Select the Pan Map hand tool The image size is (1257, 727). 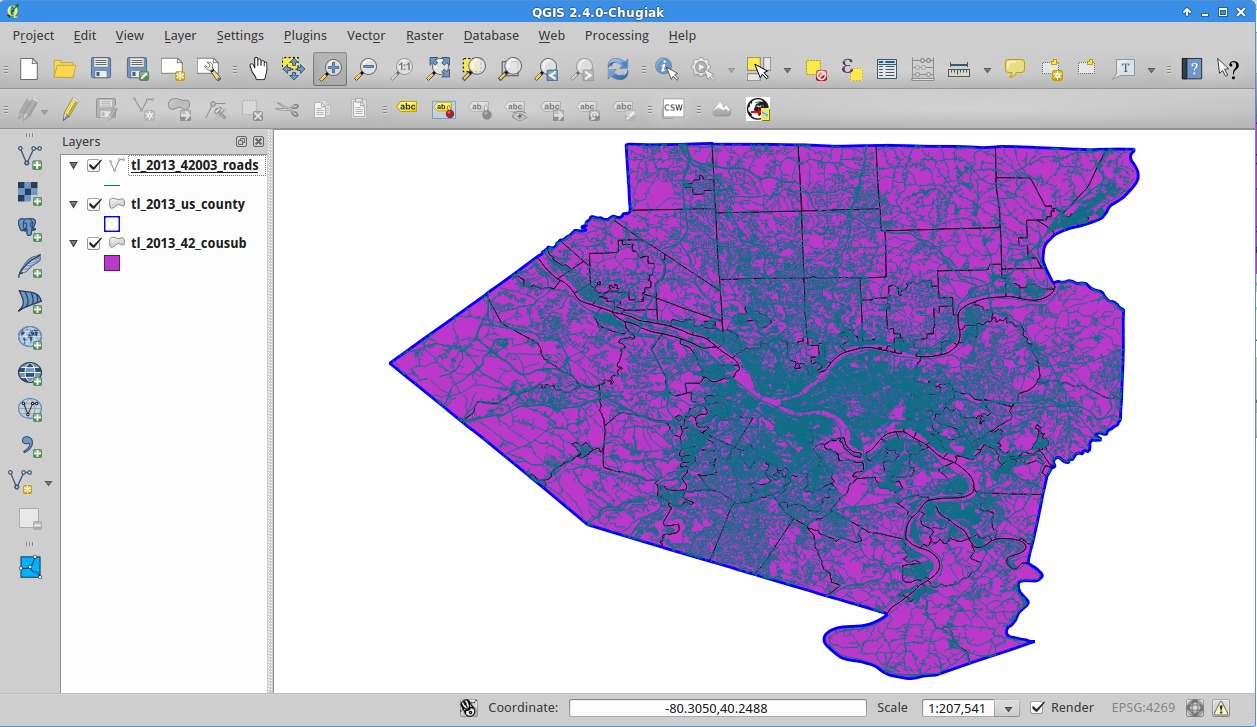[x=258, y=69]
